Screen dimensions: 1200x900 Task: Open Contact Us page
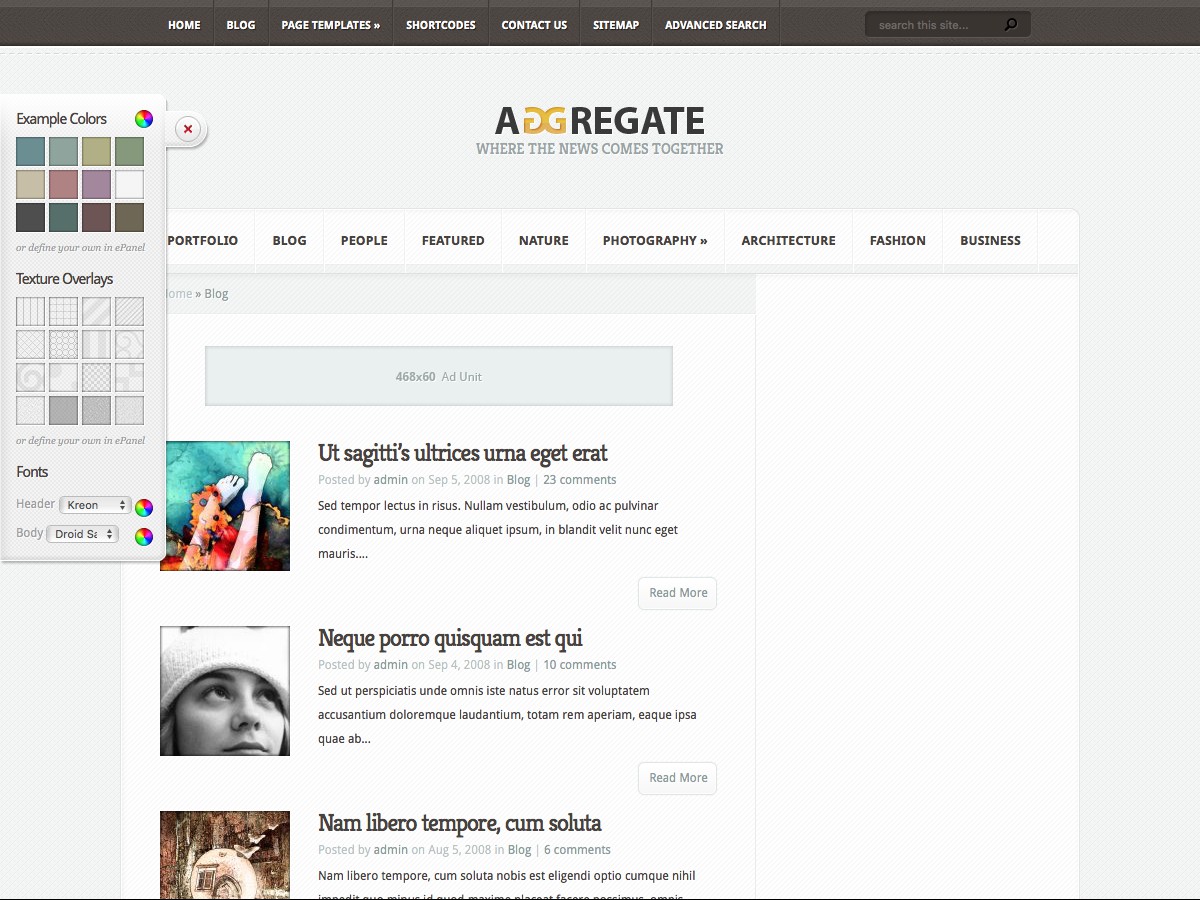point(534,25)
